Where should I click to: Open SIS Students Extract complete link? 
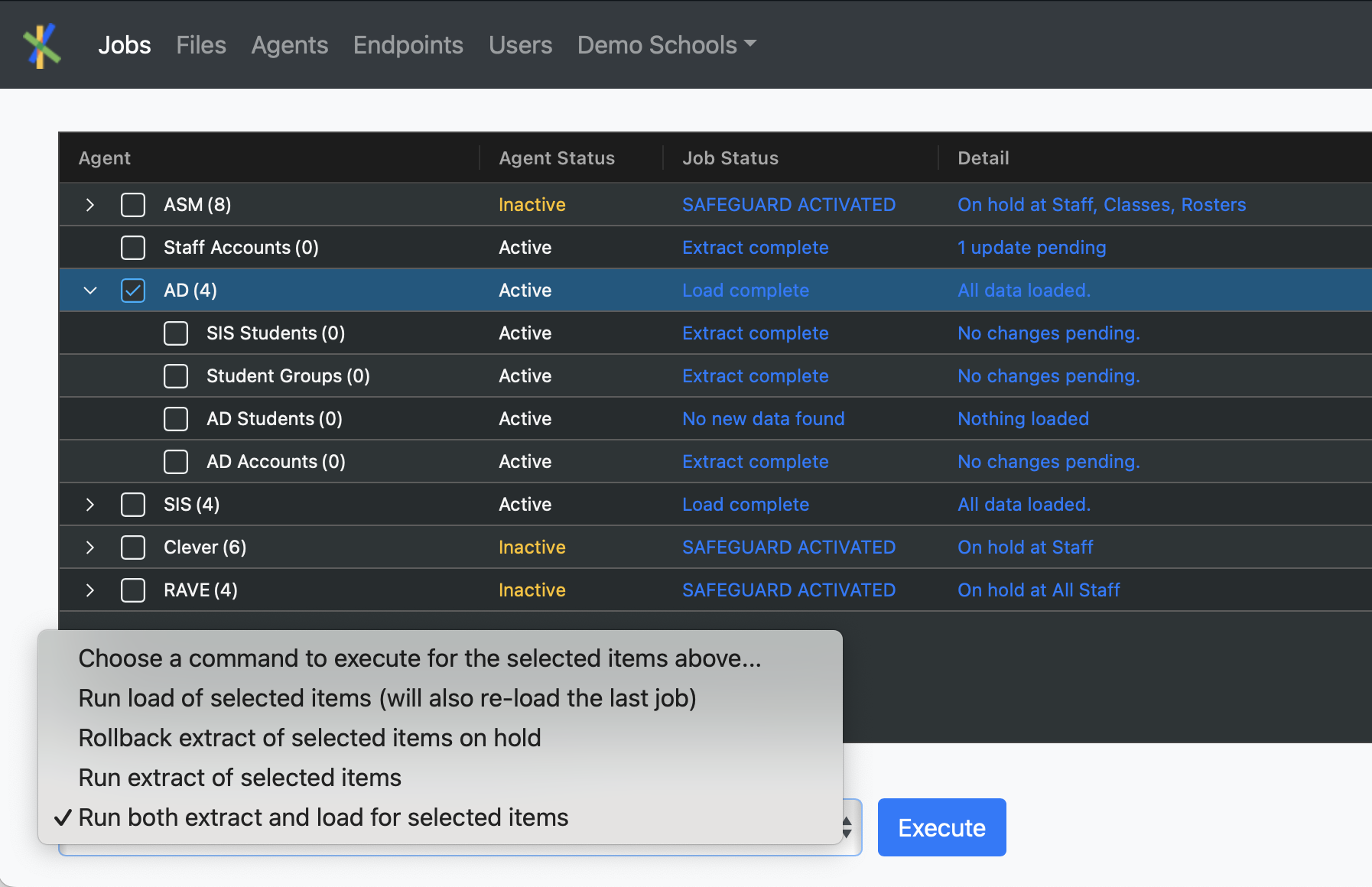[x=755, y=333]
